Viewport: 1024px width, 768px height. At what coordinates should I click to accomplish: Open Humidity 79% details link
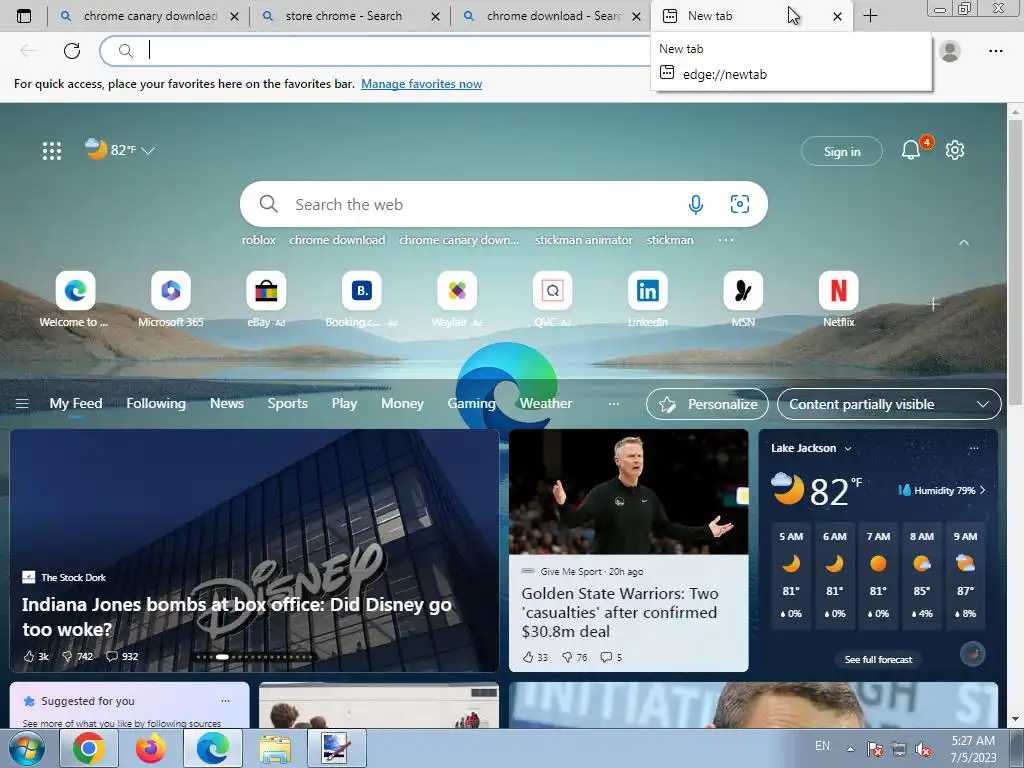[x=942, y=490]
